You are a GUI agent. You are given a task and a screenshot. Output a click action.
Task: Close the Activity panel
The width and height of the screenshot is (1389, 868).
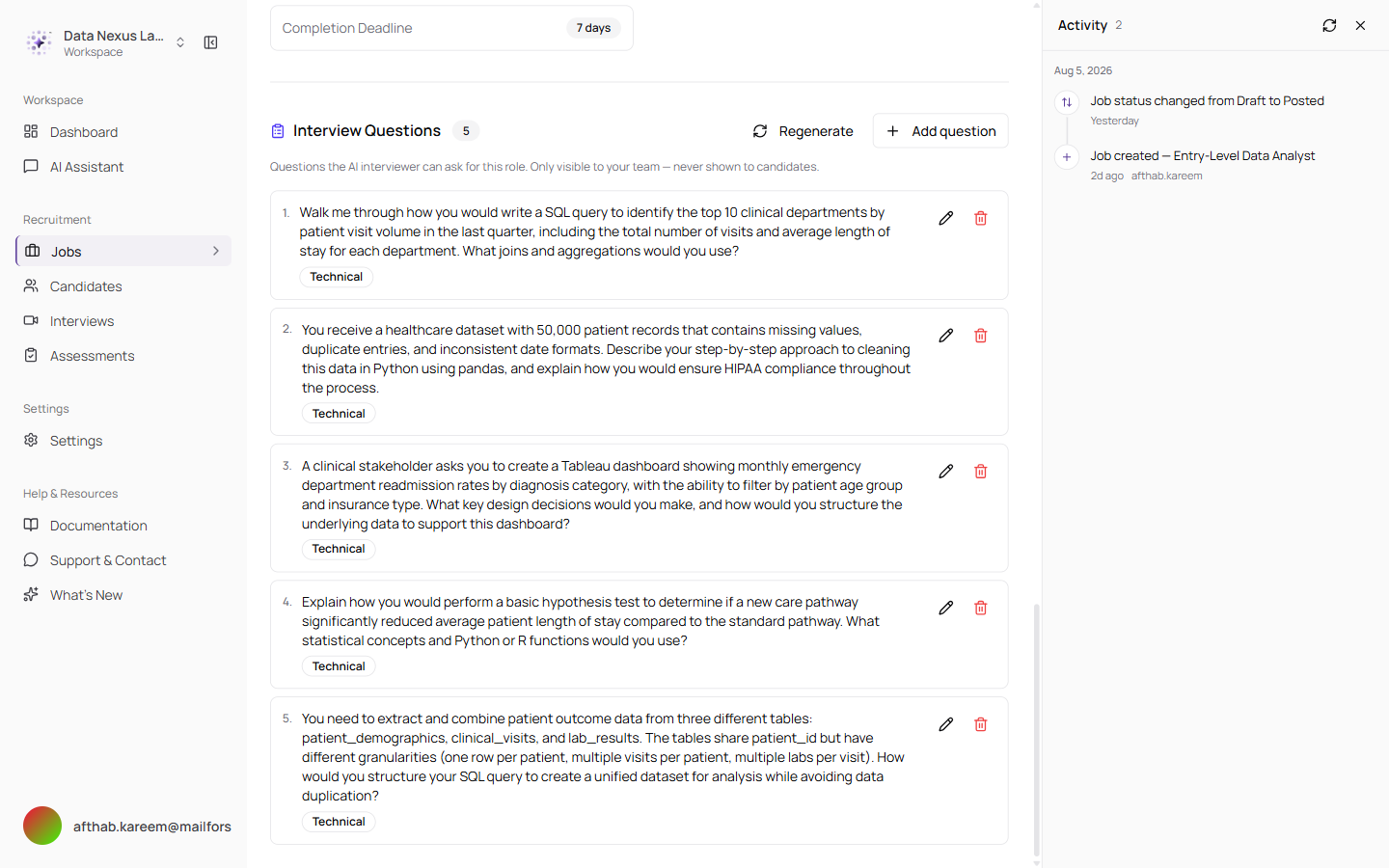(1360, 26)
